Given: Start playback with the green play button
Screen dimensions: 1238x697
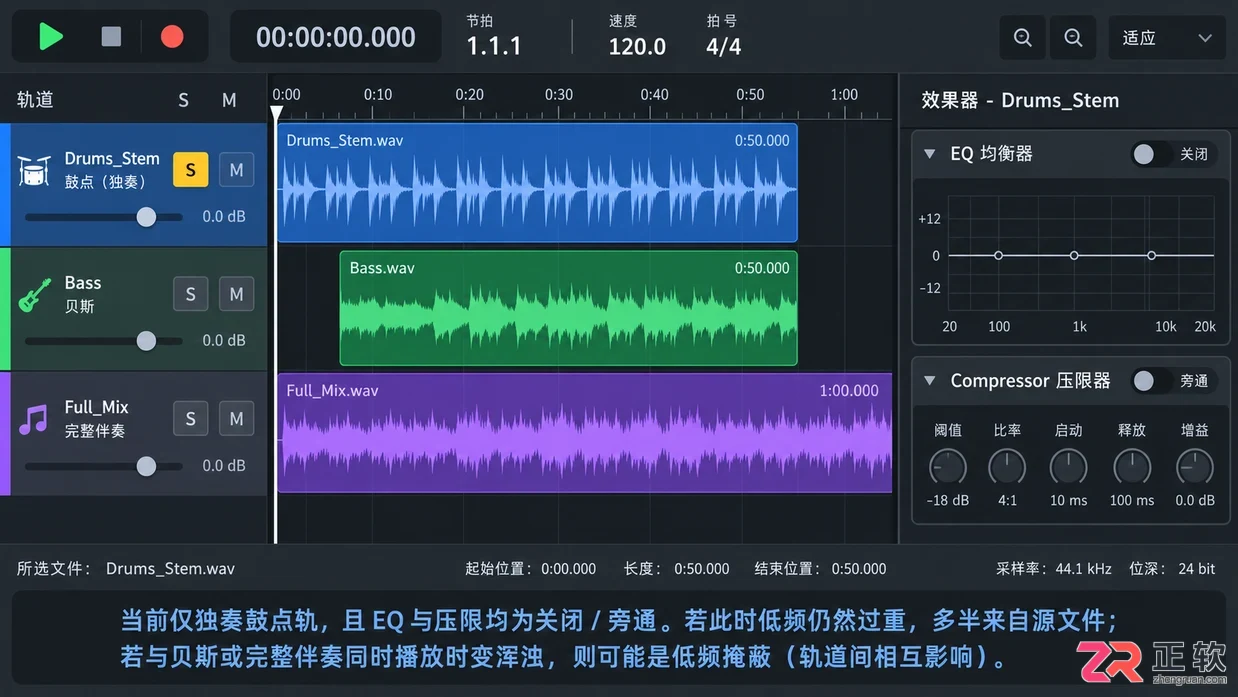Looking at the screenshot, I should pos(50,37).
